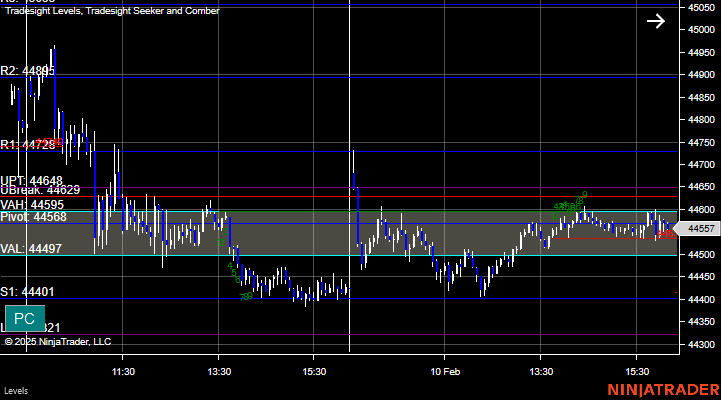Click the 13:30 label after 10 Feb
Screen dimensions: 721x400
[x=541, y=371]
